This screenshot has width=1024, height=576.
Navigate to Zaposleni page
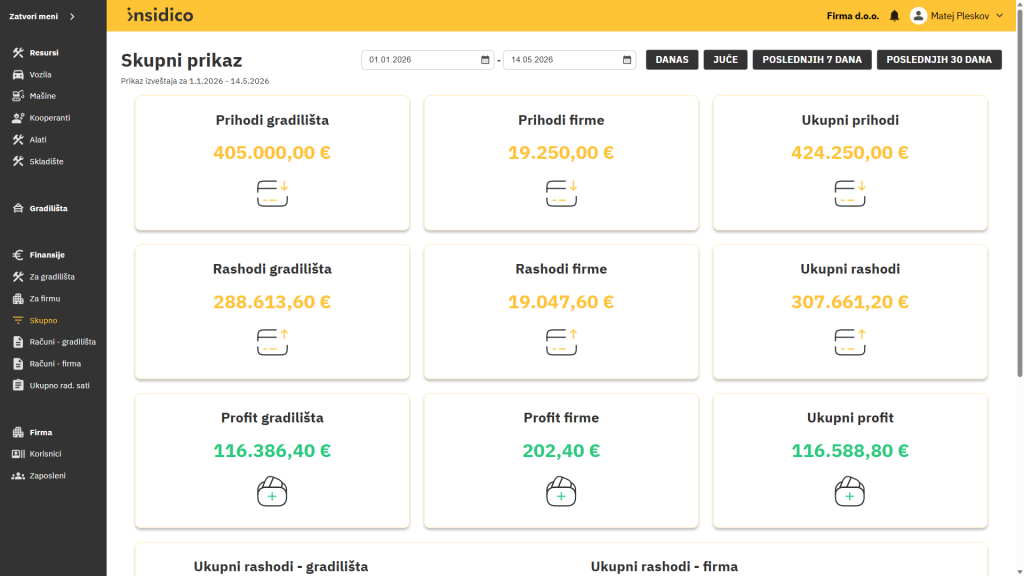point(47,476)
